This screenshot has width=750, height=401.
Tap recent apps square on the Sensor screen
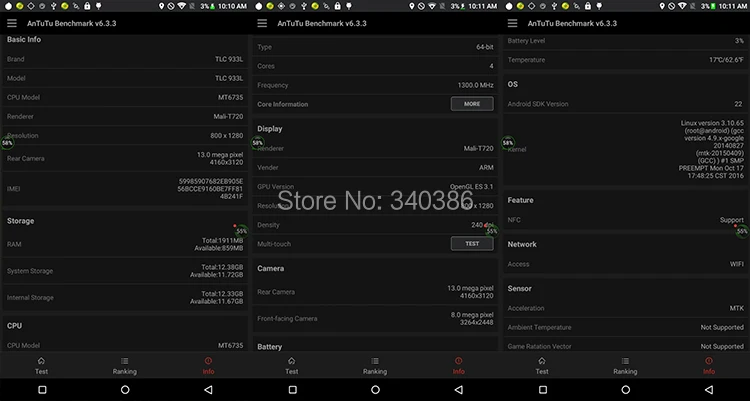(542, 390)
